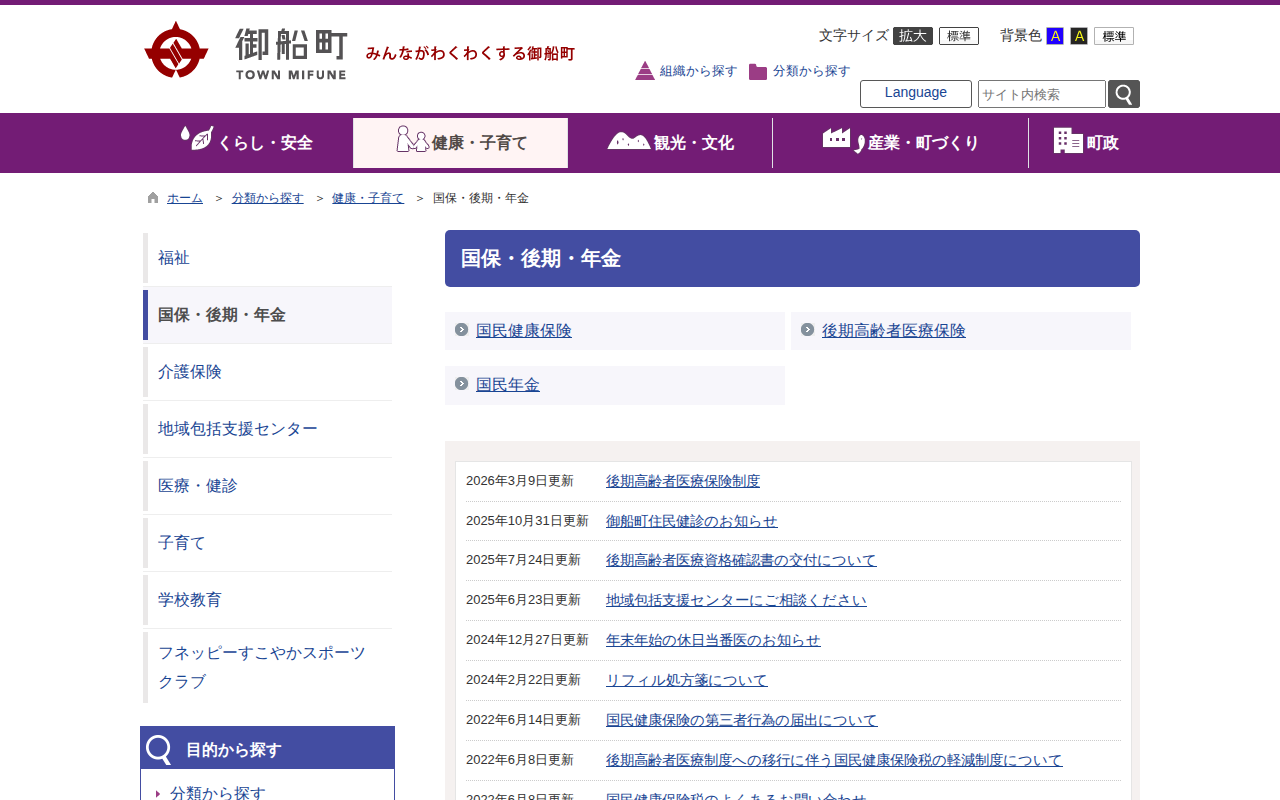Click the arrow bullet beside 国民健康保険
1280x800 pixels.
[x=461, y=330]
